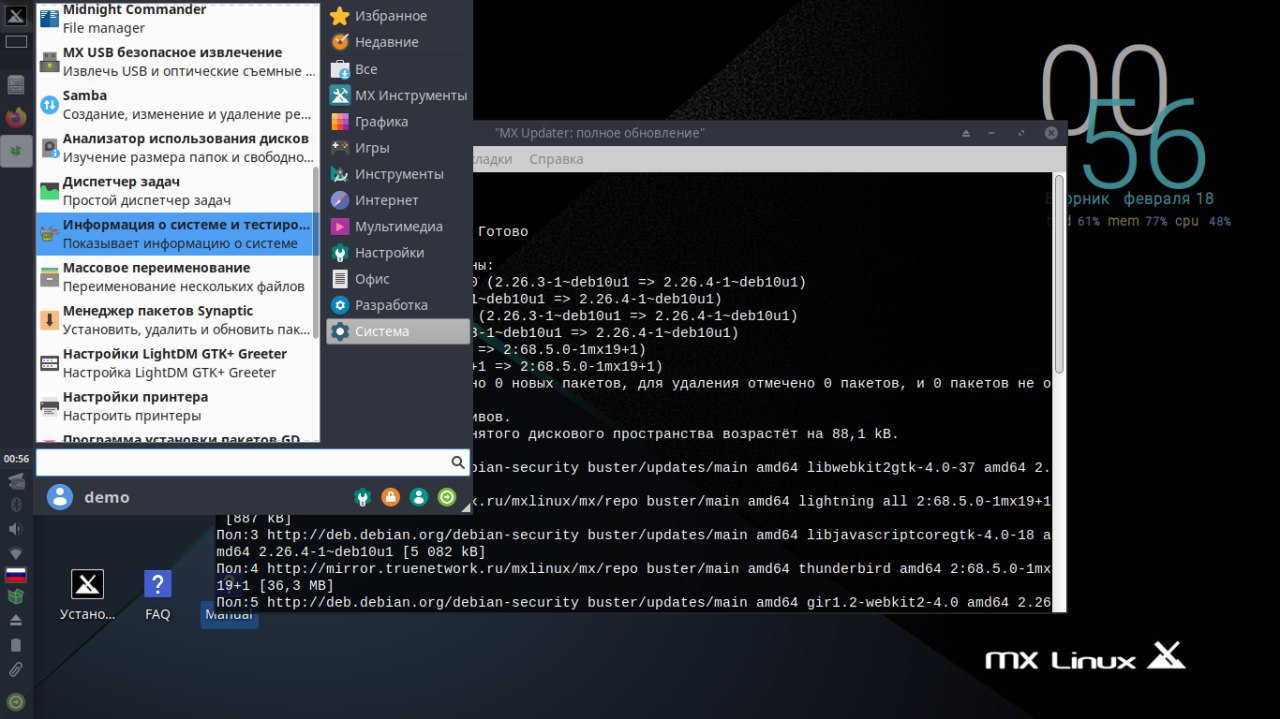The image size is (1280, 719).
Task: Select the Игры category
Action: pos(398,147)
